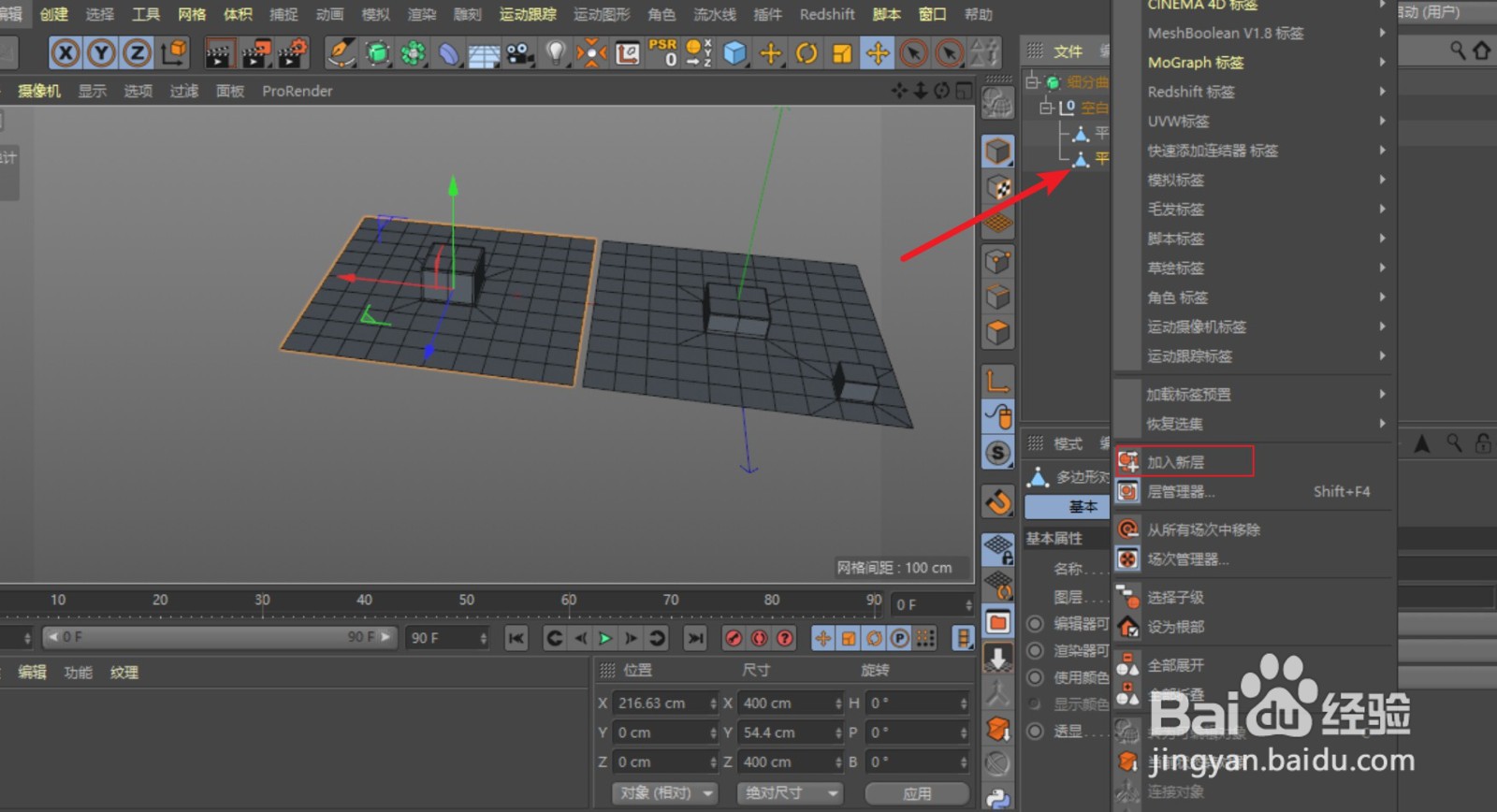Open the viewport 摄像机 menu
1497x812 pixels.
coord(39,91)
